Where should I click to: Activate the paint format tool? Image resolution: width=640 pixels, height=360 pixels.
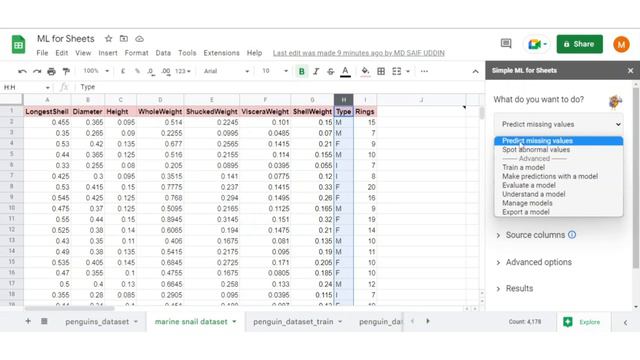[66, 71]
